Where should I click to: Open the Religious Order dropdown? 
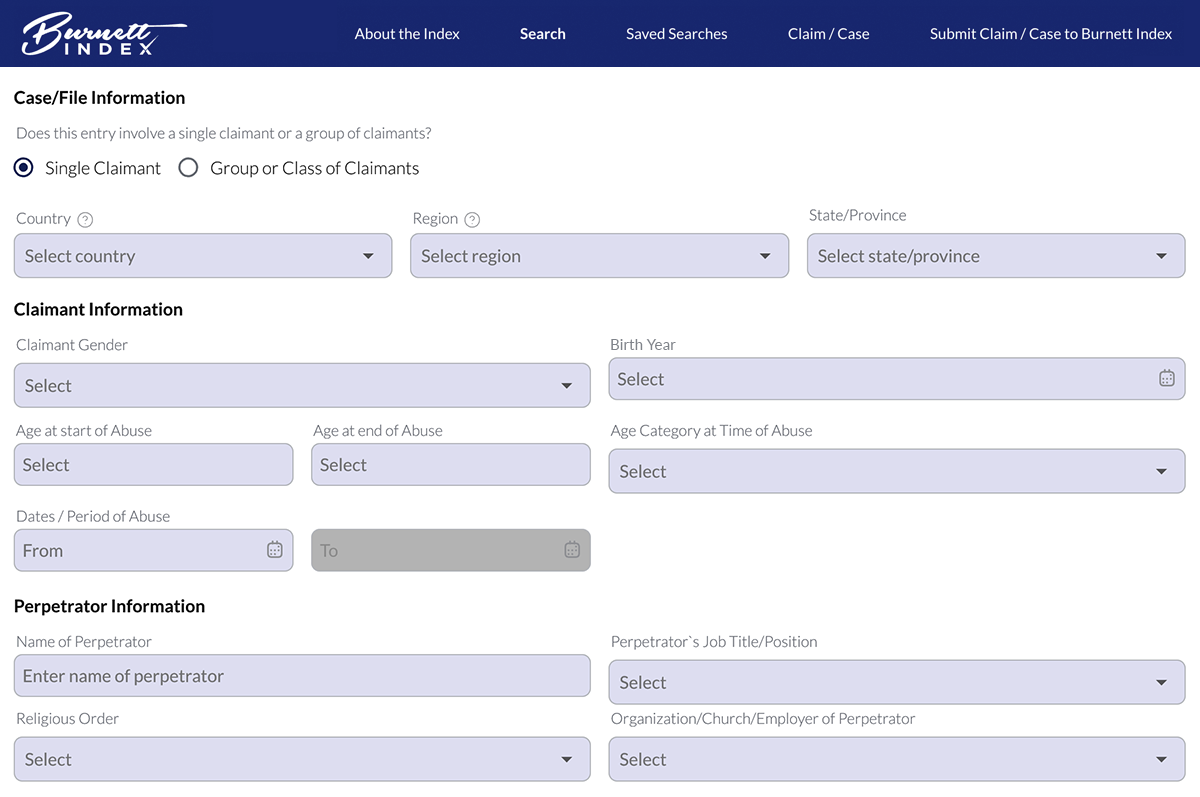[302, 760]
